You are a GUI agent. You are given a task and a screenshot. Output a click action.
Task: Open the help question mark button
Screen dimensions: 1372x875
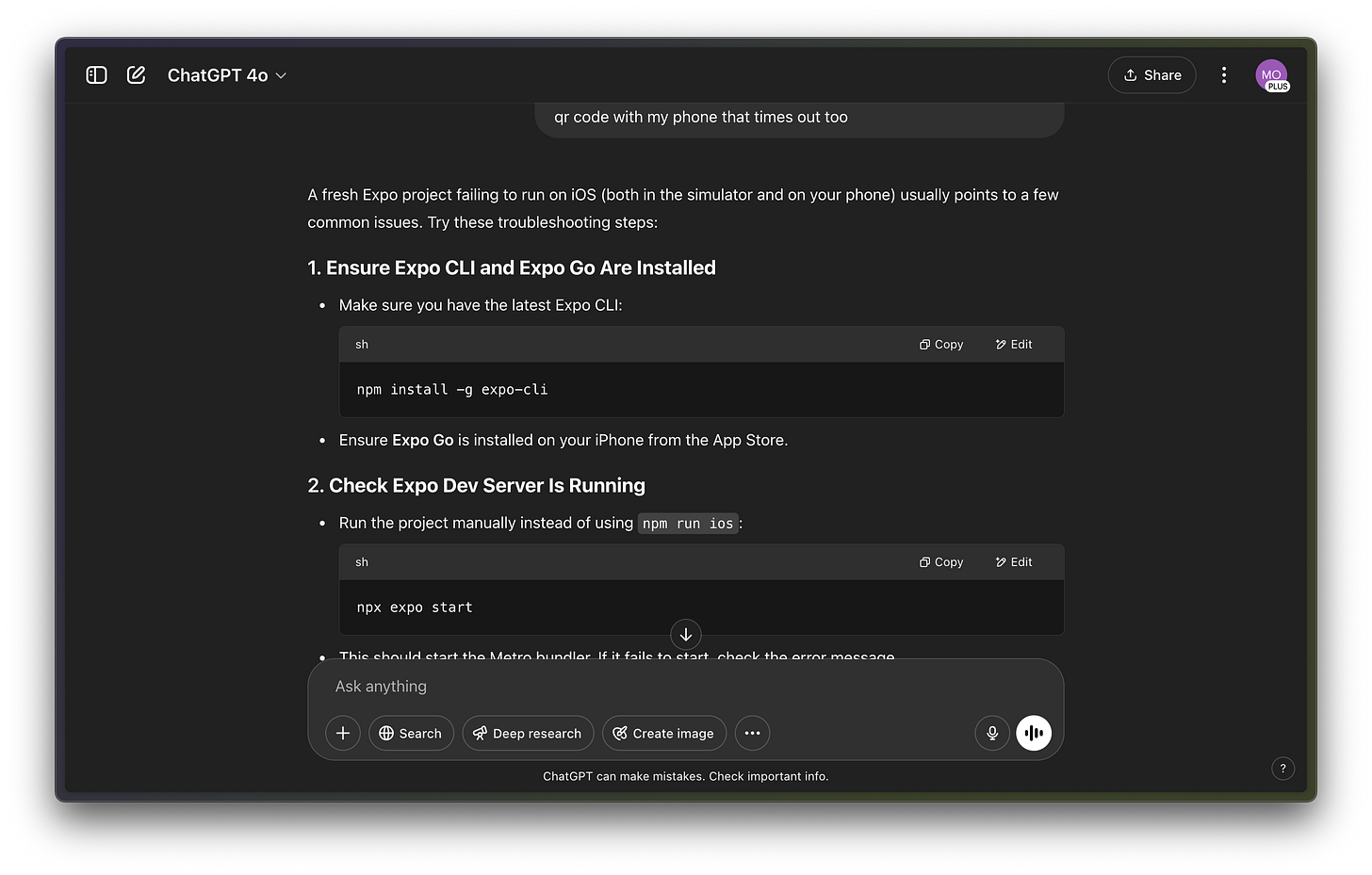click(1282, 769)
